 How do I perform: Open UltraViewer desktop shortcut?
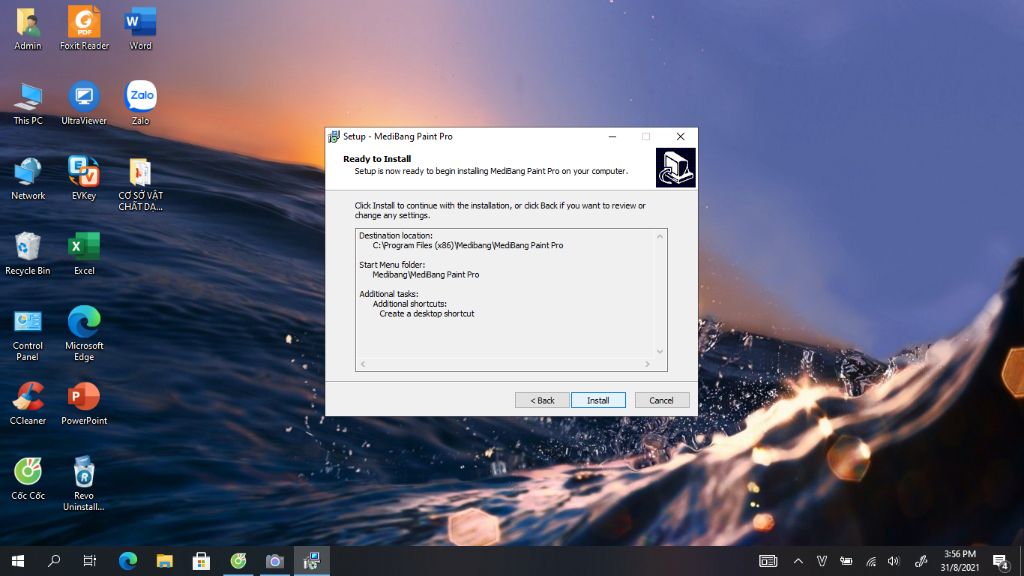84,103
